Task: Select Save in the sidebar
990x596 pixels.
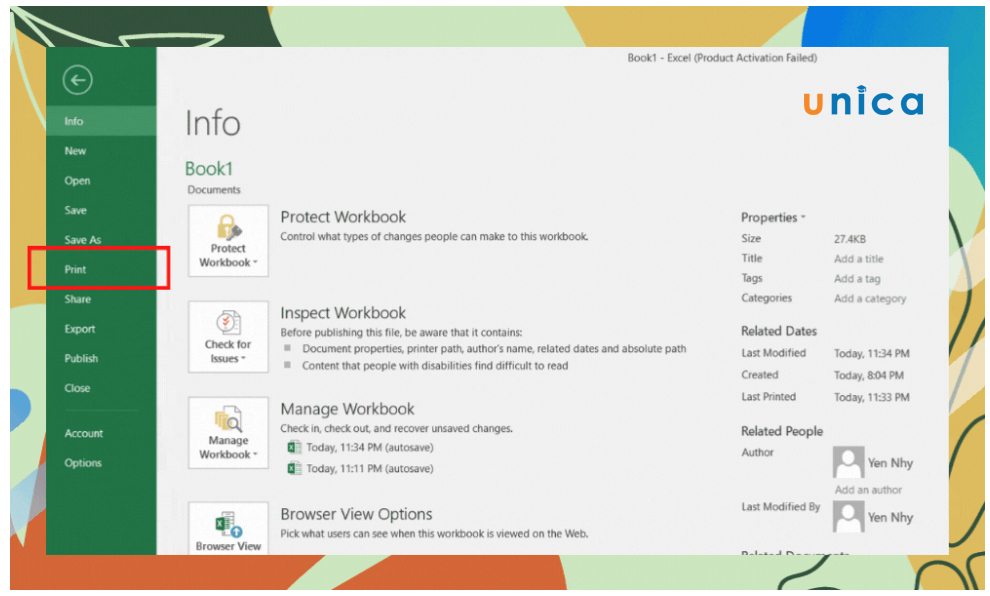Action: coord(101,210)
